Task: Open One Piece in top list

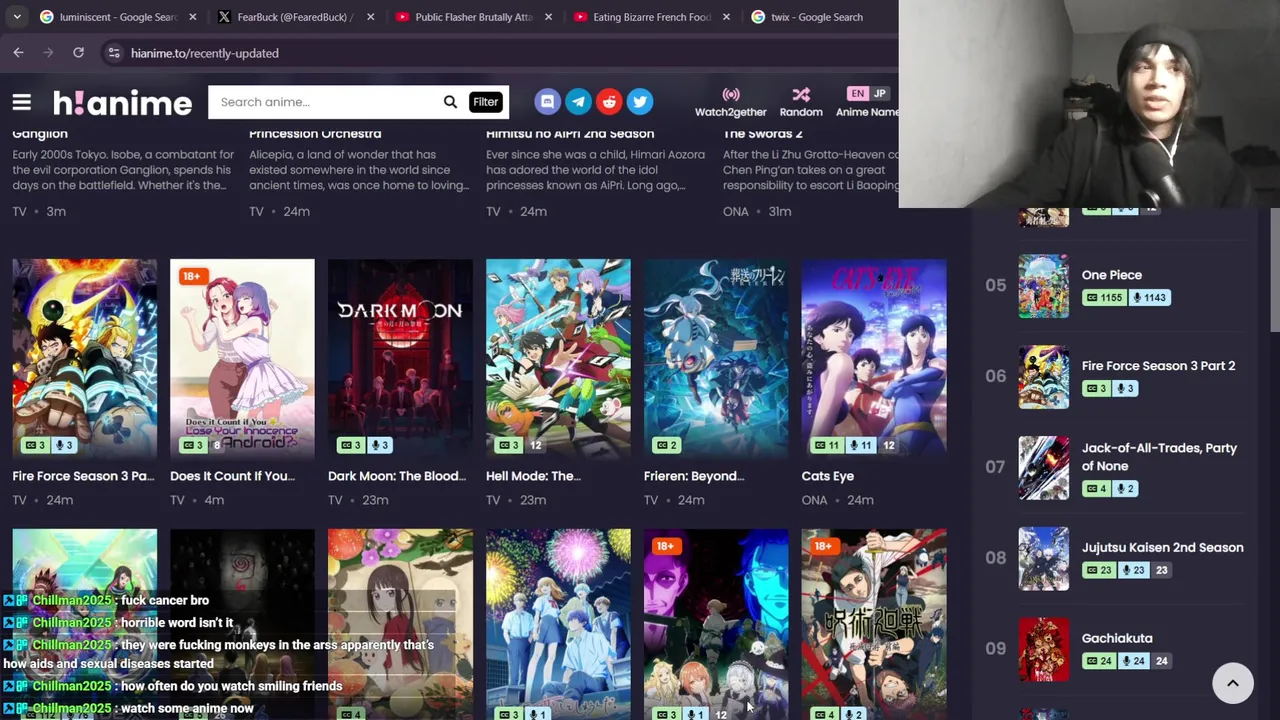Action: (1112, 275)
